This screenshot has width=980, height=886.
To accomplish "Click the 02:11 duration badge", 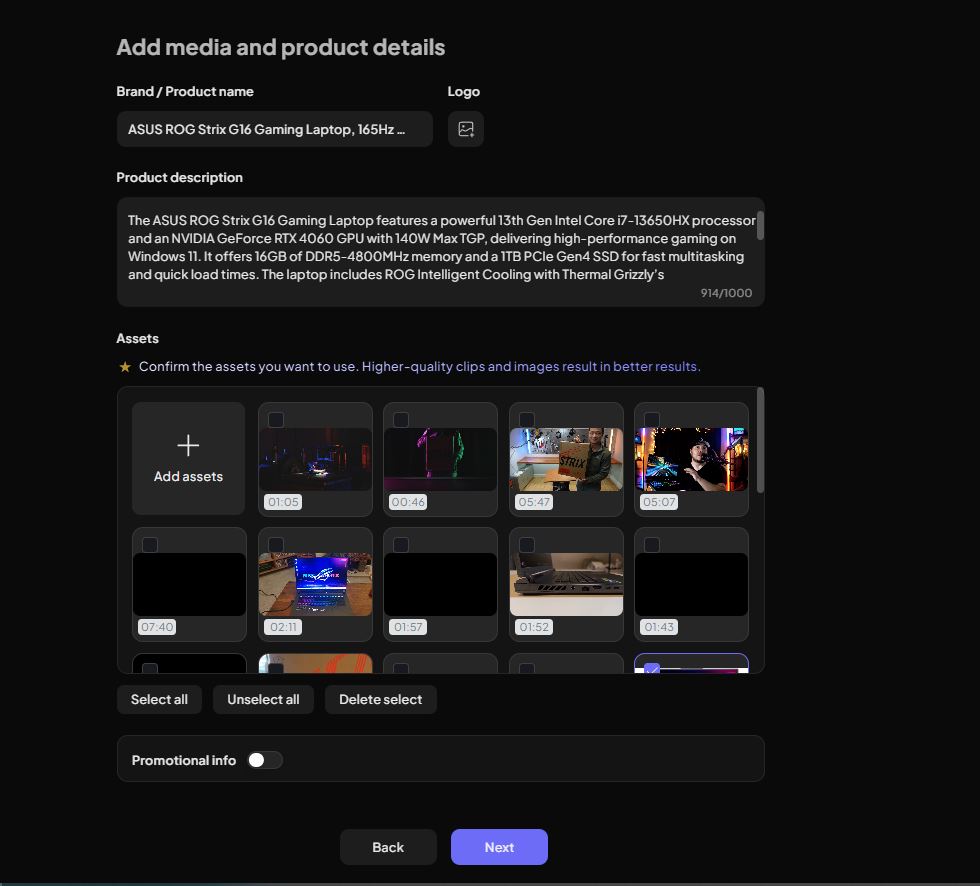I will point(283,627).
